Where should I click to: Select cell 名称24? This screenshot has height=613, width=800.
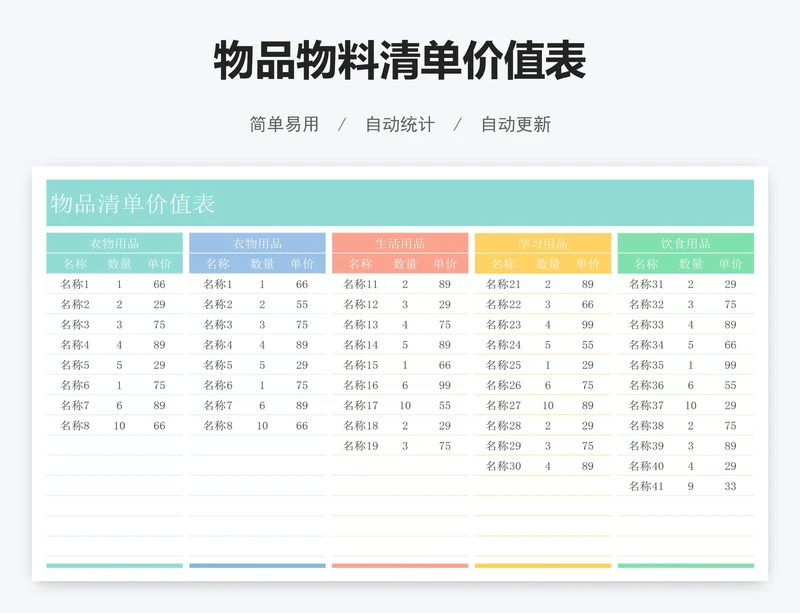[504, 345]
